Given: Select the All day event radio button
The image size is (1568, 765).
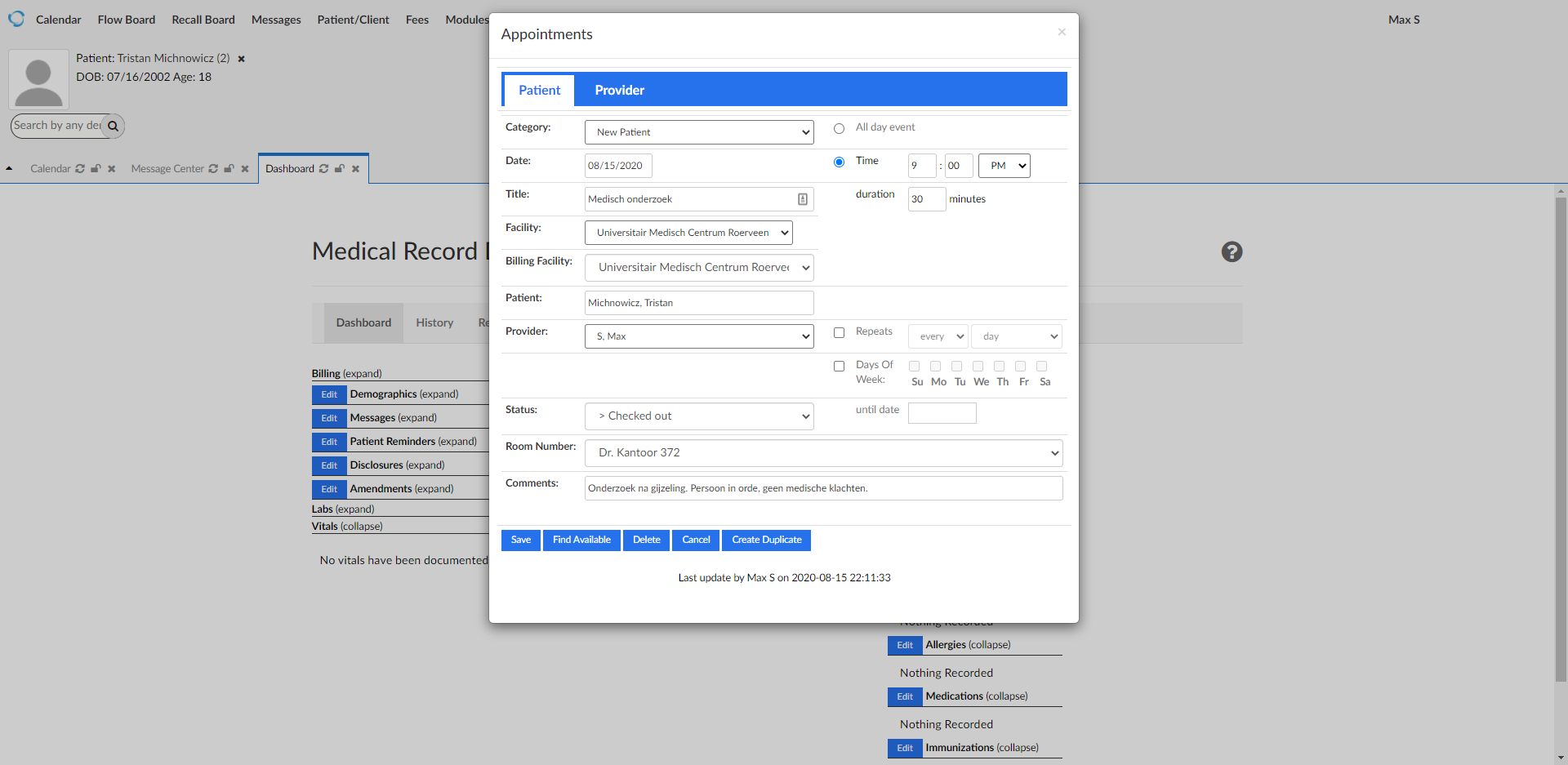Looking at the screenshot, I should [839, 128].
